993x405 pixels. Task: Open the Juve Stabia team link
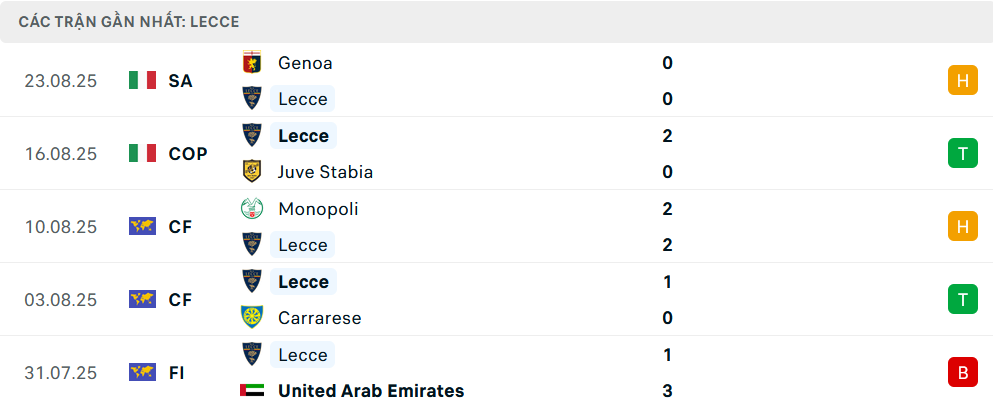point(325,172)
